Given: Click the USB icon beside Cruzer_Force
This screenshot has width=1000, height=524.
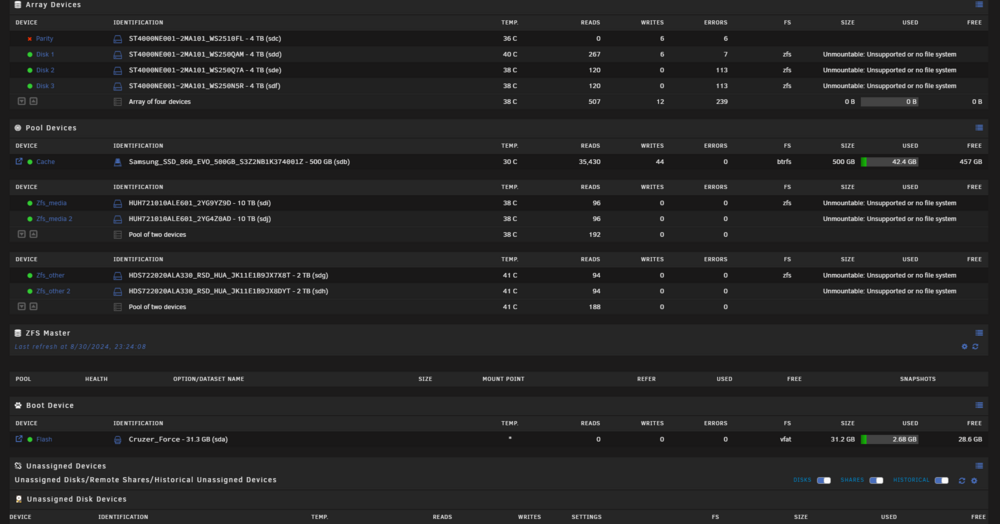Looking at the screenshot, I should [117, 440].
